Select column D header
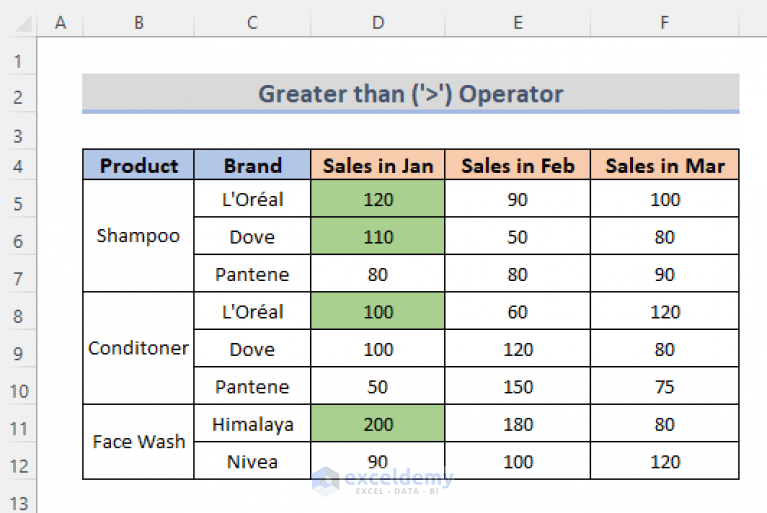This screenshot has height=513, width=767. tap(378, 22)
